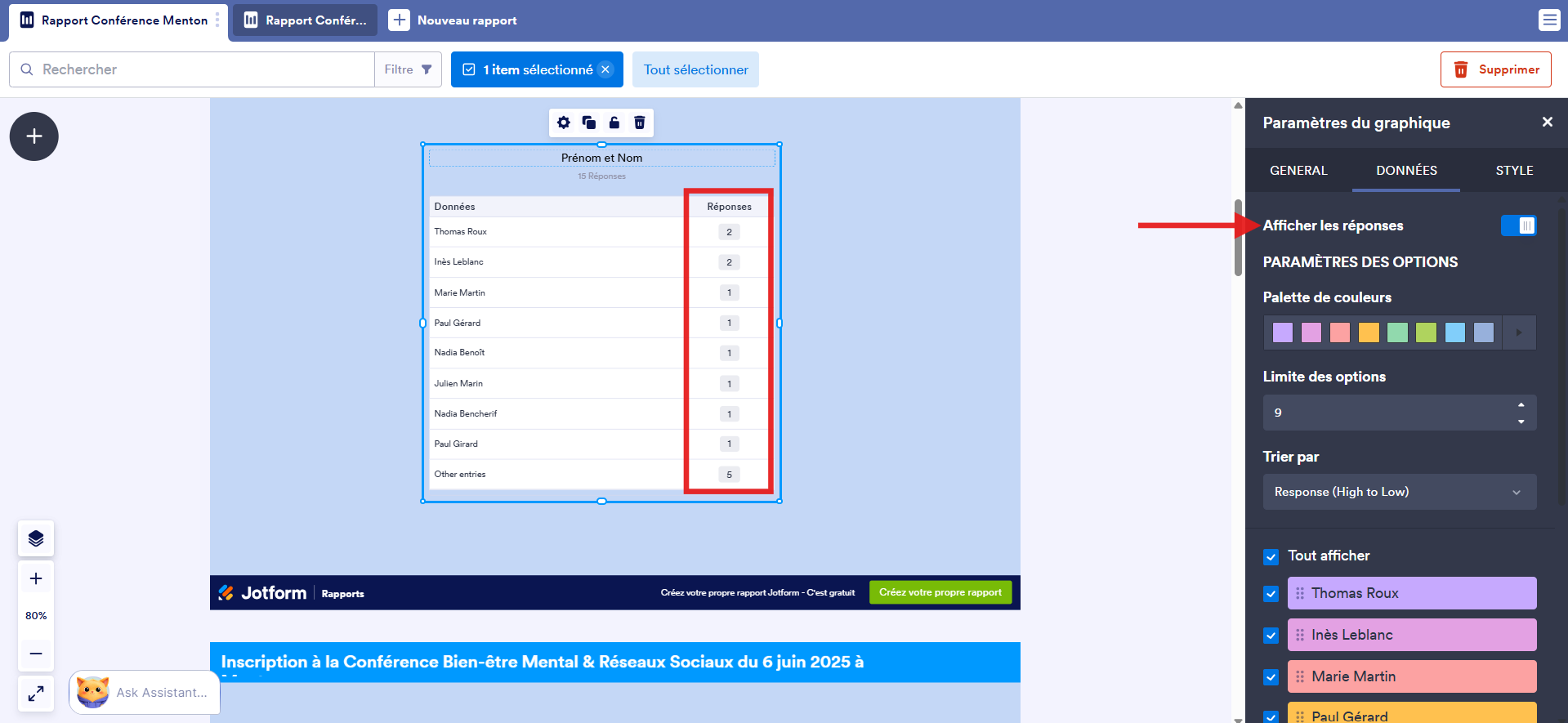Grab drag handle of Inès Leblanc option
Image resolution: width=1568 pixels, height=723 pixels.
[x=1300, y=635]
